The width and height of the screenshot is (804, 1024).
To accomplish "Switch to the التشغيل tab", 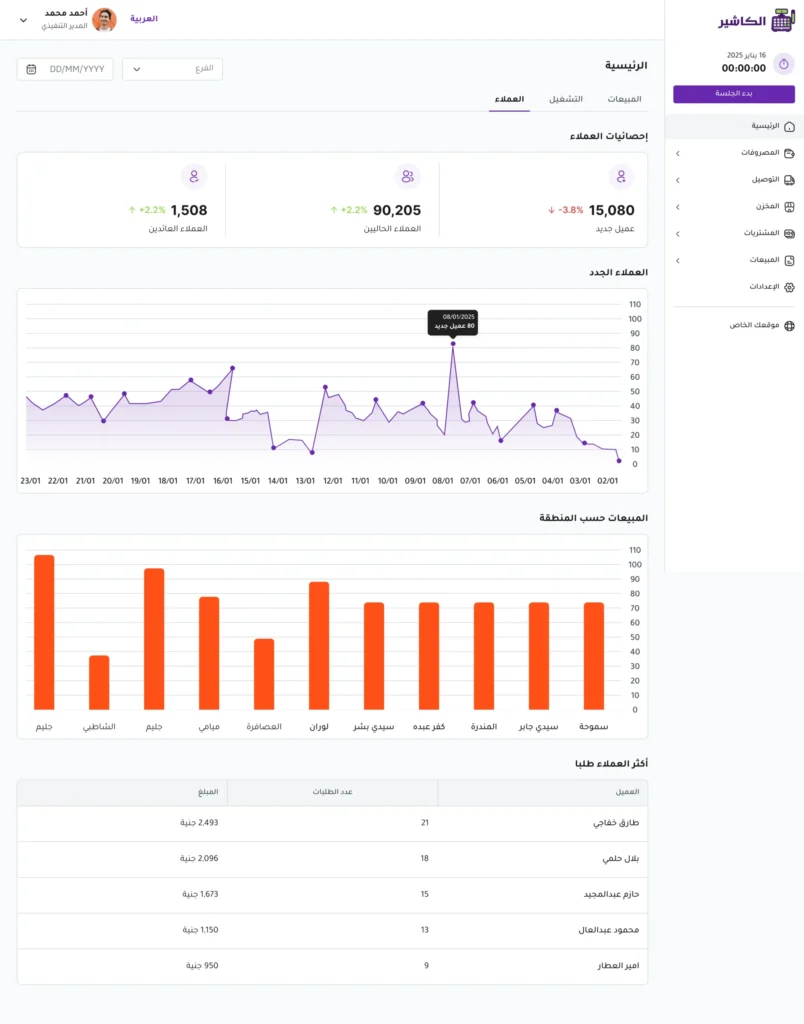I will pyautogui.click(x=566, y=99).
